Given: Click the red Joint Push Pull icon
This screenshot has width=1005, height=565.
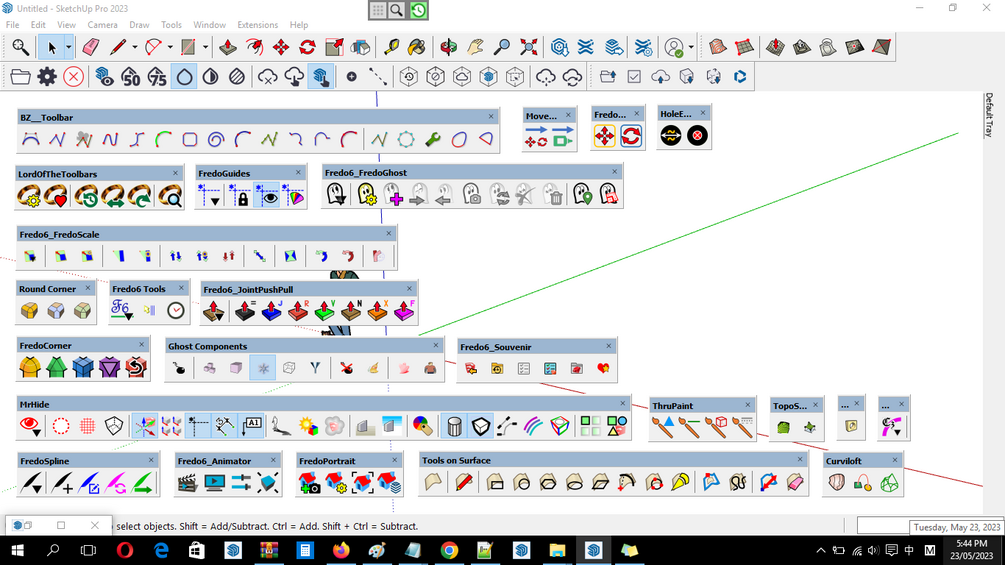Looking at the screenshot, I should pyautogui.click(x=298, y=311).
